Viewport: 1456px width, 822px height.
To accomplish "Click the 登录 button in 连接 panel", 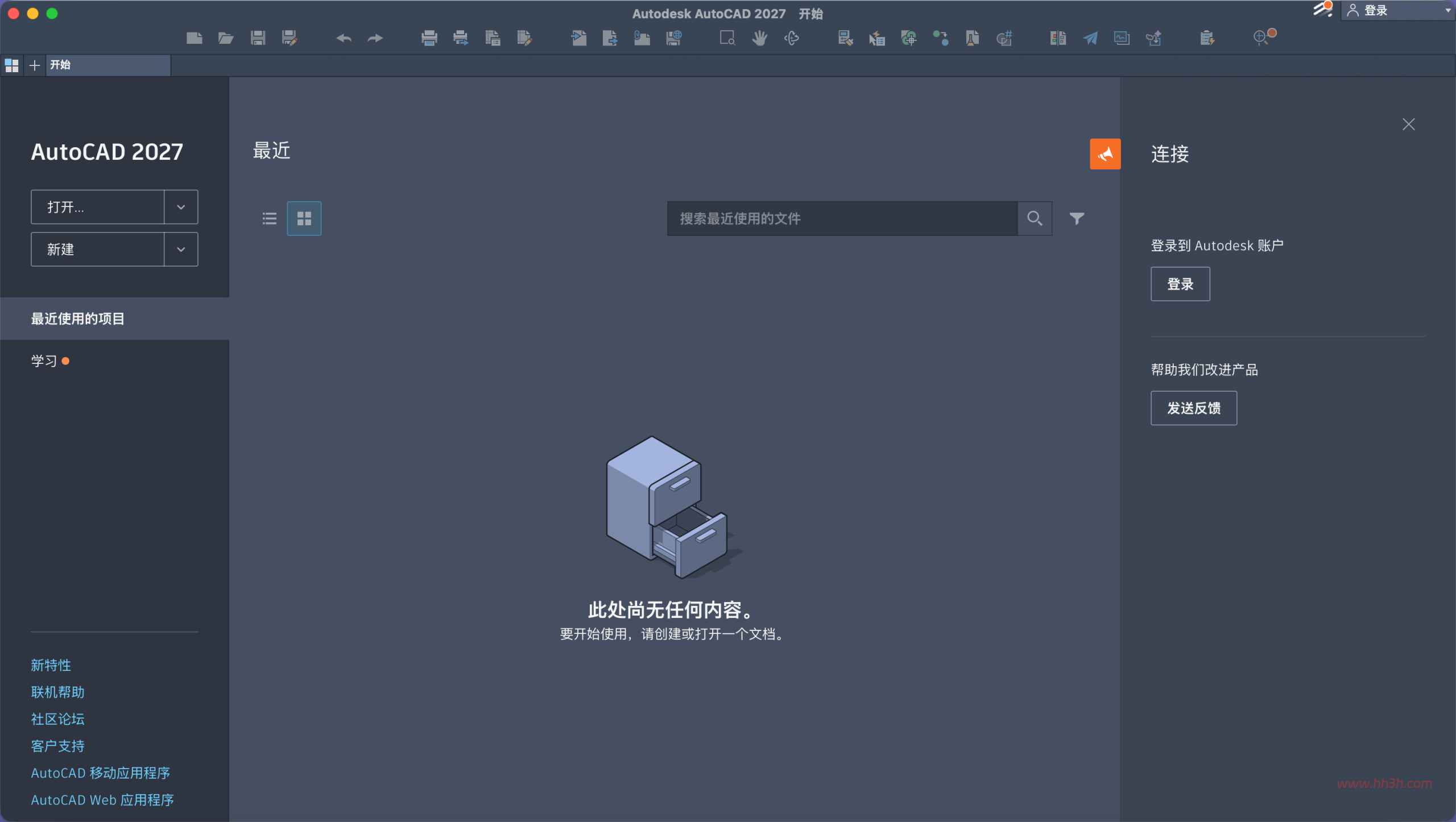I will click(1180, 284).
